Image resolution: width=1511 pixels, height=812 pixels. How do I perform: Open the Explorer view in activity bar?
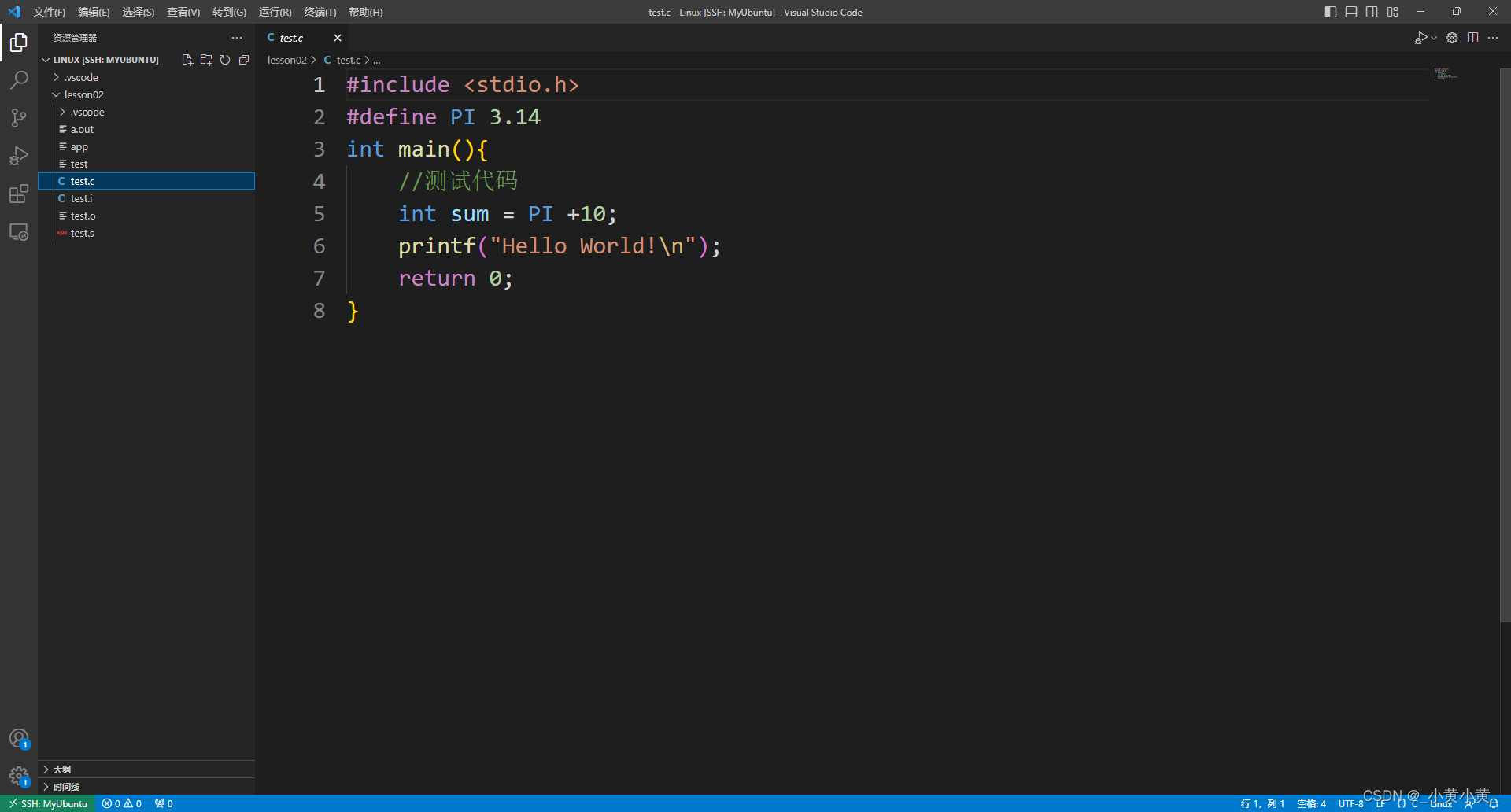[x=19, y=42]
